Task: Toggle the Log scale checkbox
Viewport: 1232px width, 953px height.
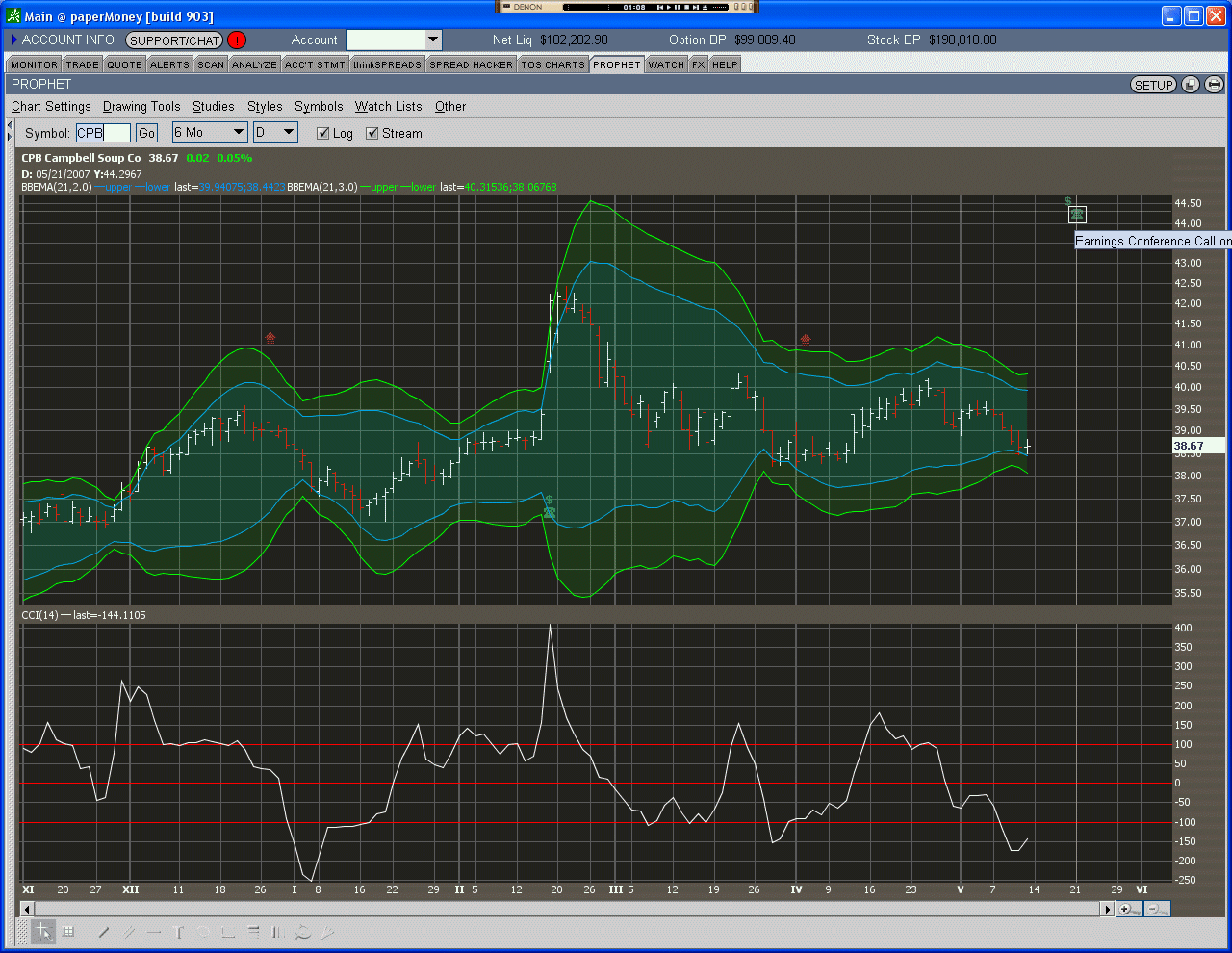Action: pyautogui.click(x=323, y=134)
